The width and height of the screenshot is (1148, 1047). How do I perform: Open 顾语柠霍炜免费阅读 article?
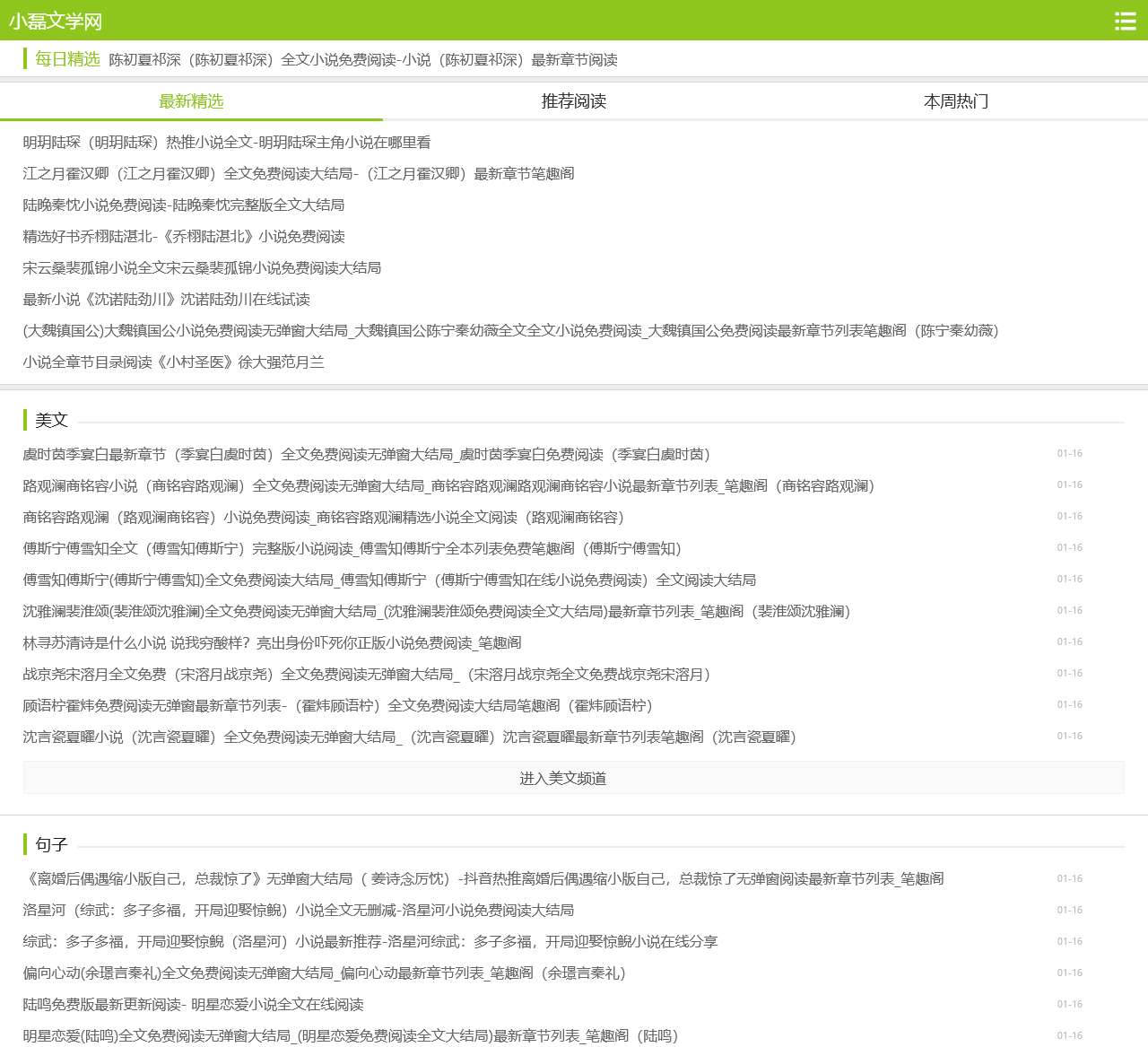(x=338, y=706)
